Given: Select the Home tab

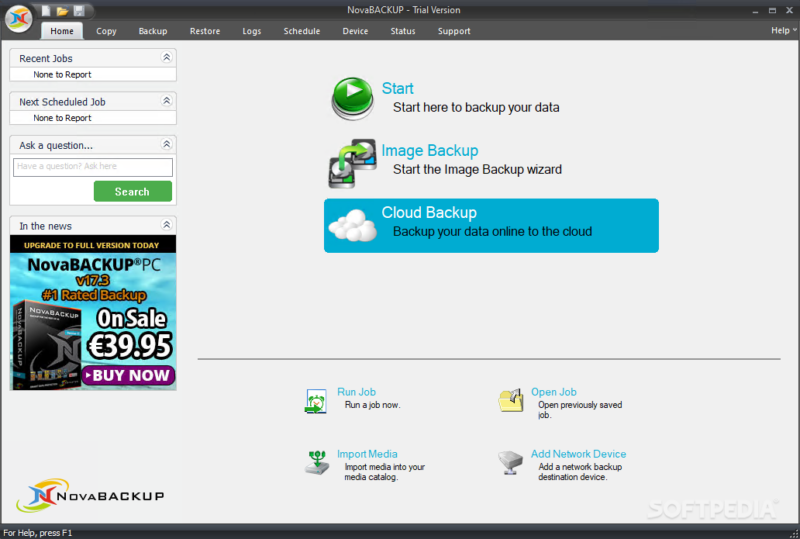Looking at the screenshot, I should click(x=62, y=31).
